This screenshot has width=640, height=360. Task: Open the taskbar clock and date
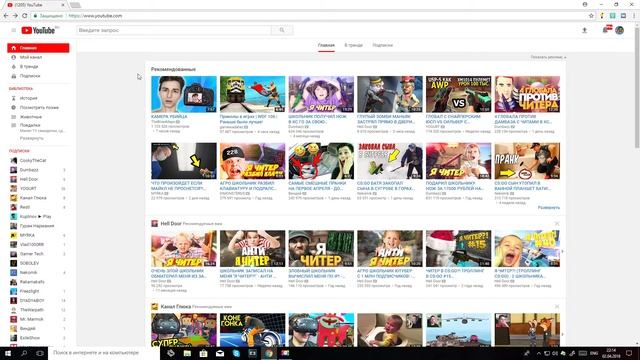click(x=611, y=353)
